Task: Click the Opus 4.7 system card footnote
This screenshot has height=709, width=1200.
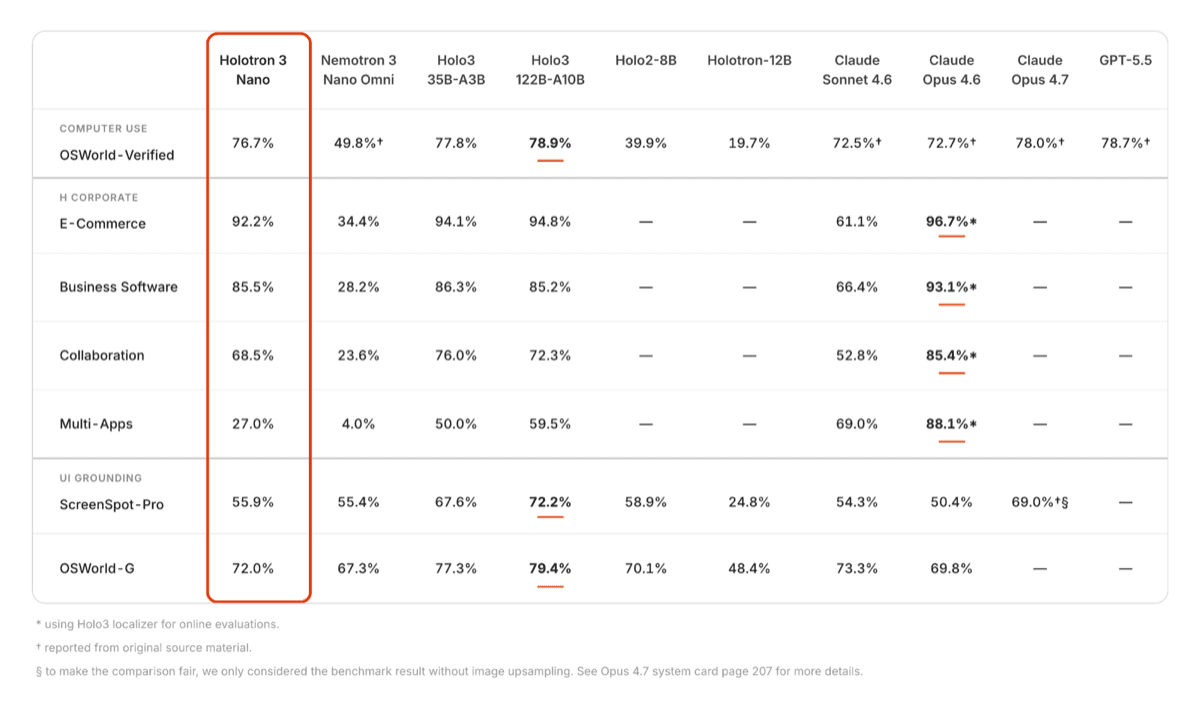Action: click(449, 671)
